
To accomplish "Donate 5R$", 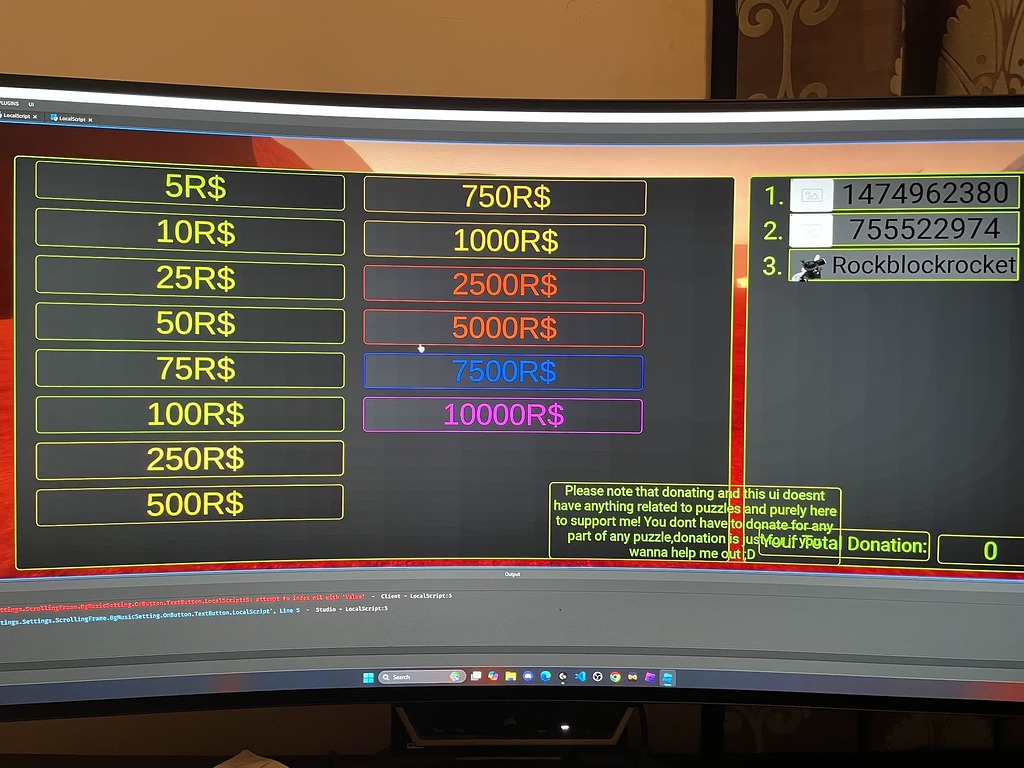I will (x=190, y=186).
